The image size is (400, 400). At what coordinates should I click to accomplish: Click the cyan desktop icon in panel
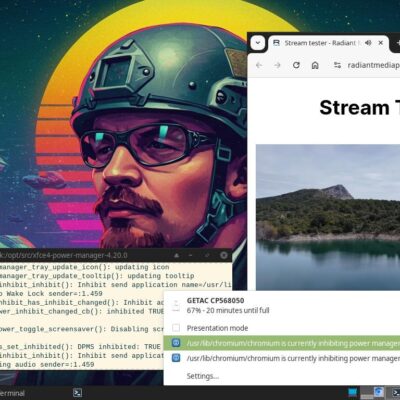tap(352, 392)
